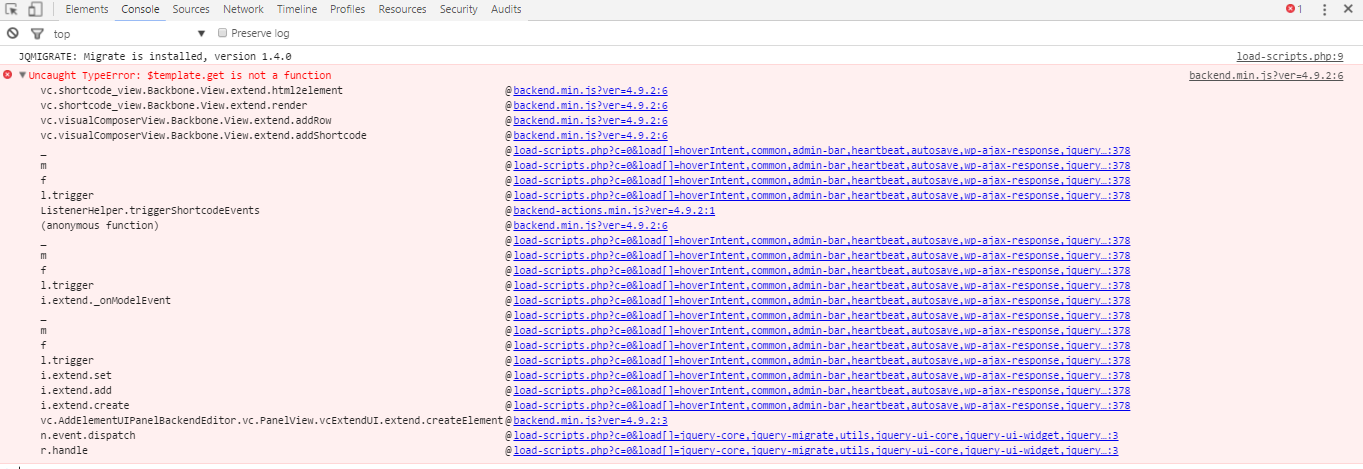Click the ListenerHelper.triggerShortcodeEvents frame text
The image size is (1363, 469).
click(150, 210)
